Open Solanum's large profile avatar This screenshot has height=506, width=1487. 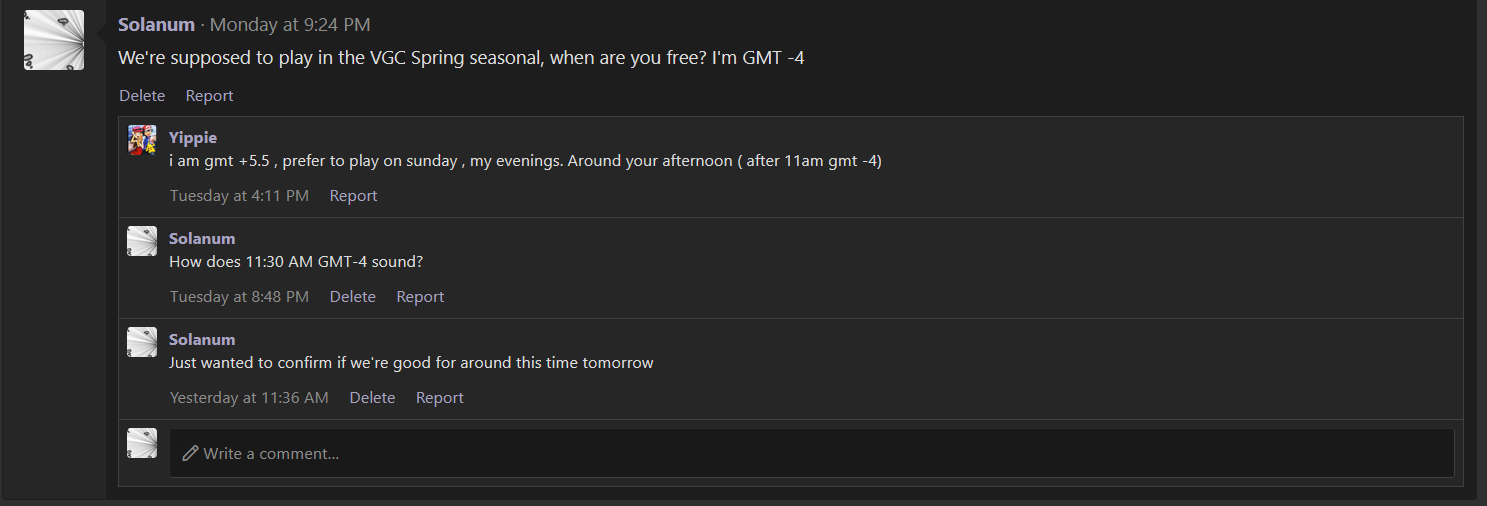[x=54, y=40]
